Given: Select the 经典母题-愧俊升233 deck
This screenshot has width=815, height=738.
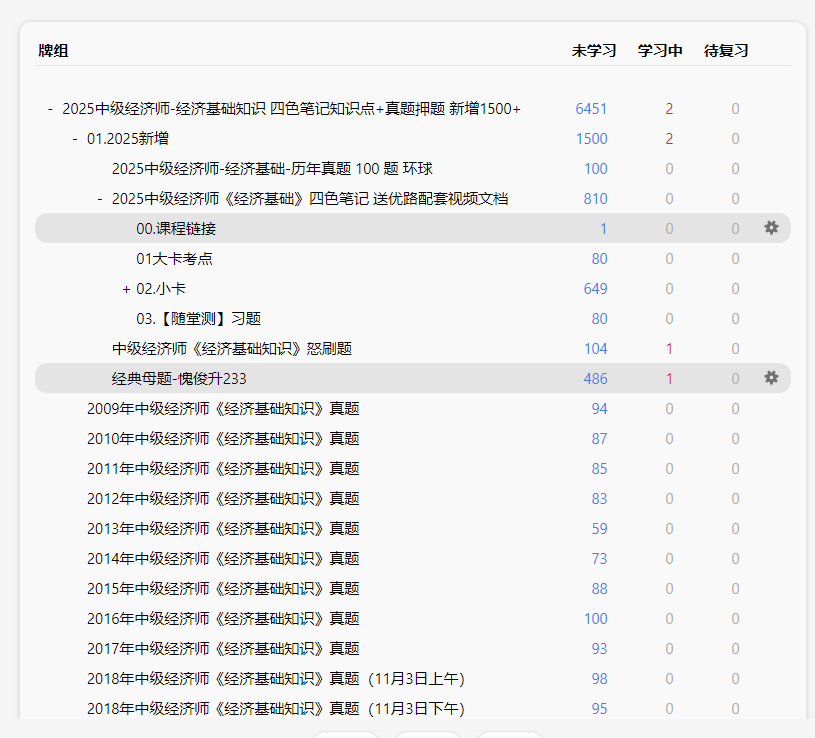Looking at the screenshot, I should point(179,379).
